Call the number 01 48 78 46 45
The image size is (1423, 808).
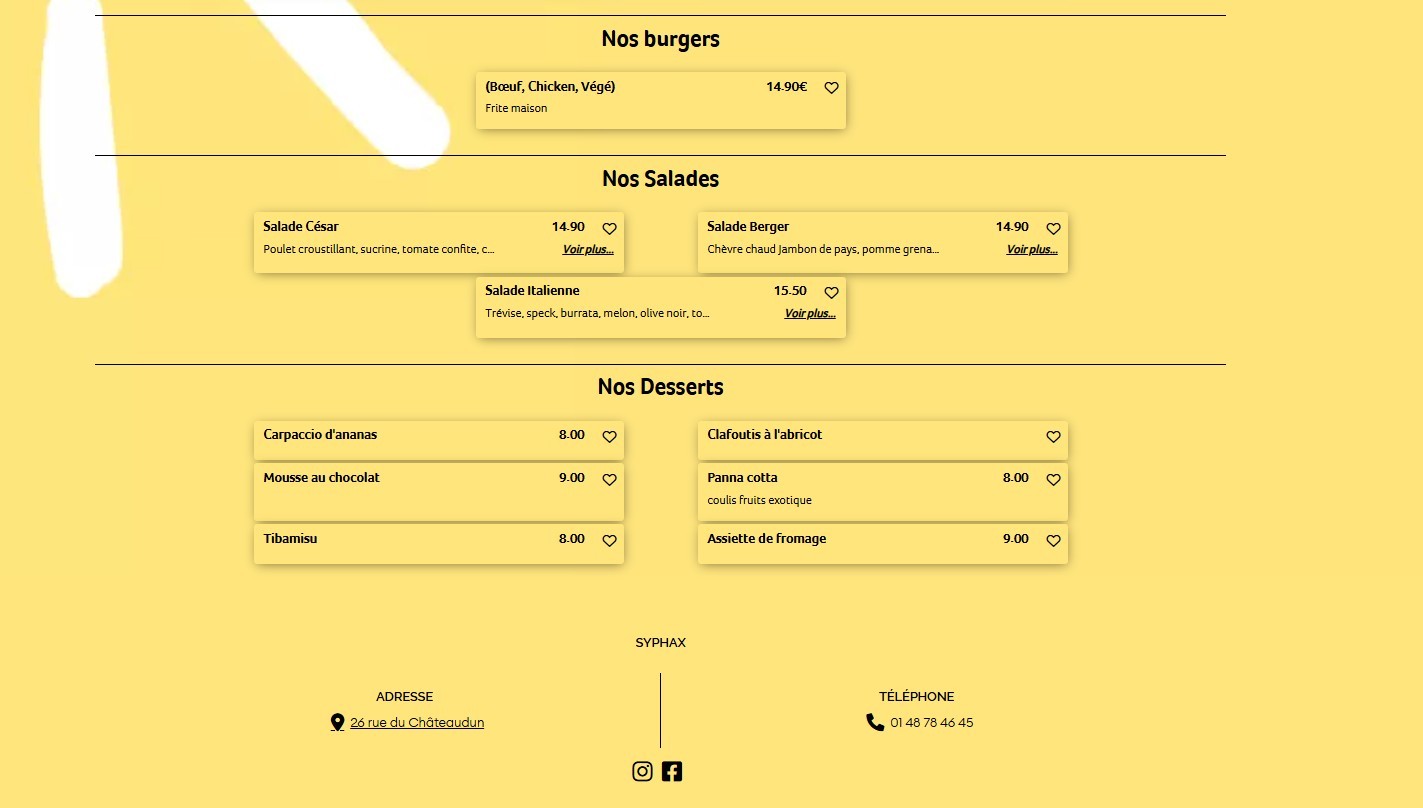pos(931,722)
